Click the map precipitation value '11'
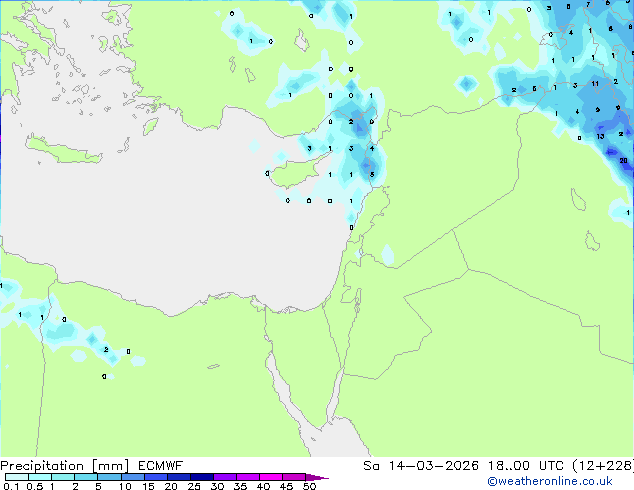This screenshot has width=634, height=490. (x=595, y=84)
